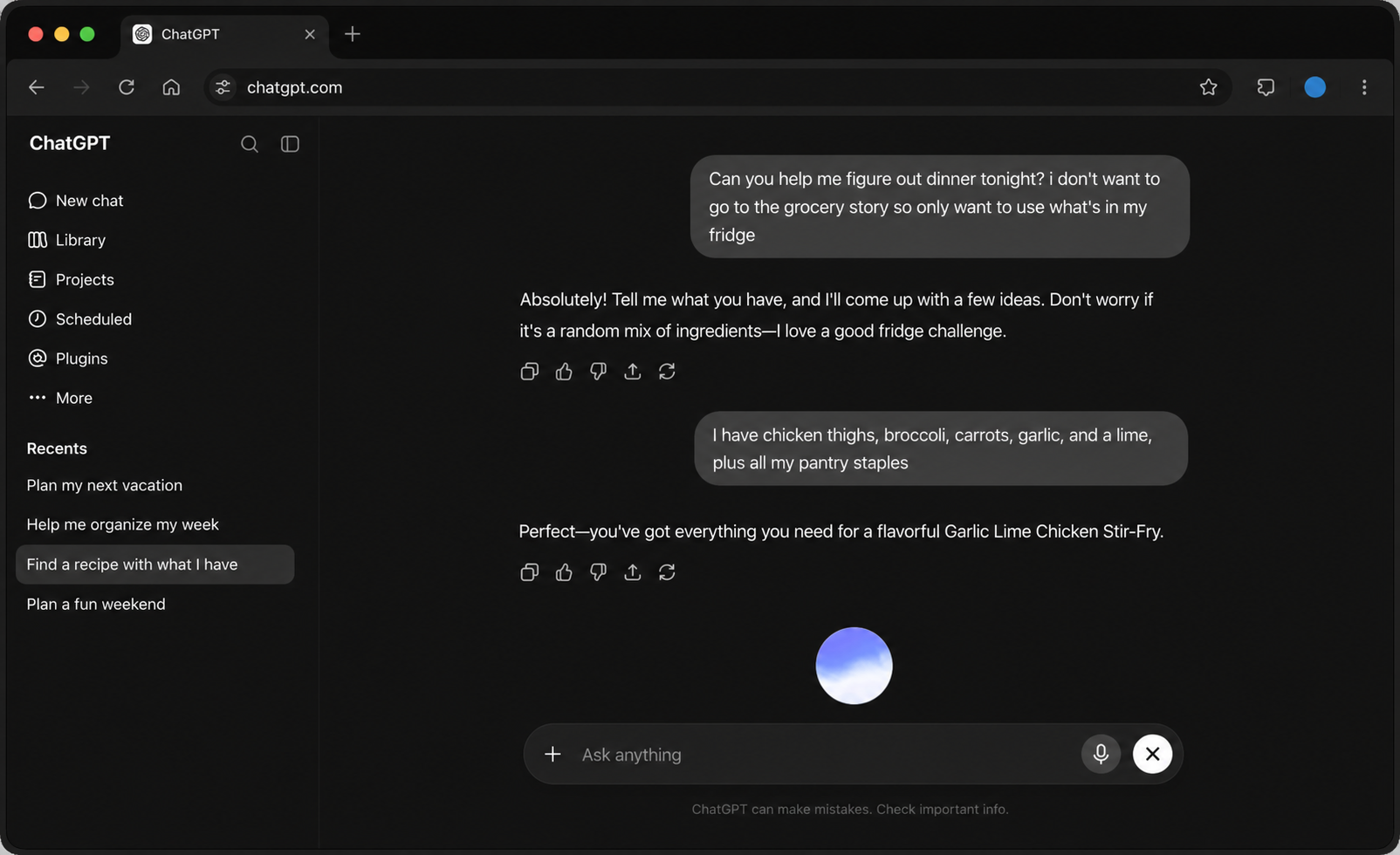Go back in browser history
Screen dimensions: 1400x855
coord(37,87)
